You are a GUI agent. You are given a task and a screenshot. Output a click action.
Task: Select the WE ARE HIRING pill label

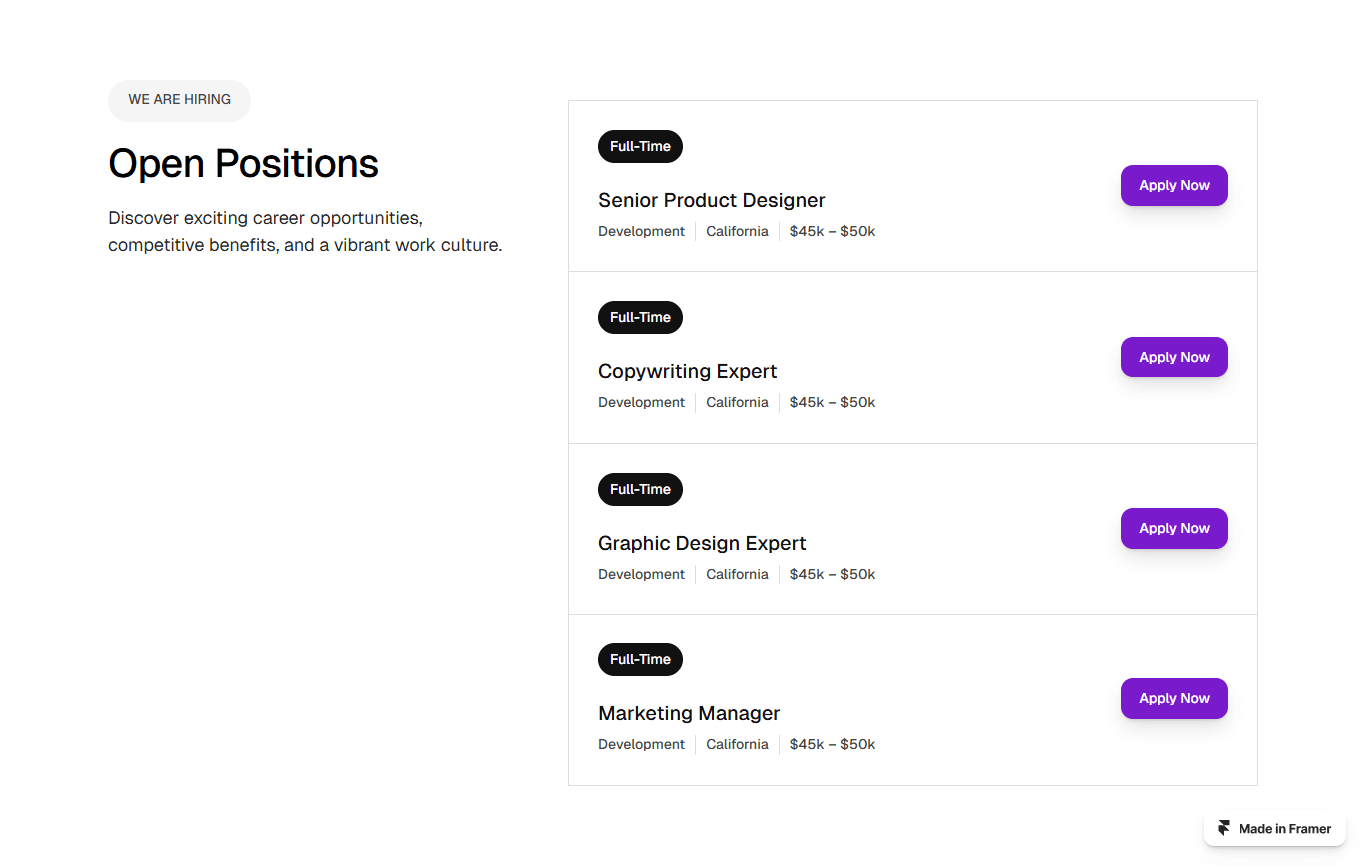[179, 100]
